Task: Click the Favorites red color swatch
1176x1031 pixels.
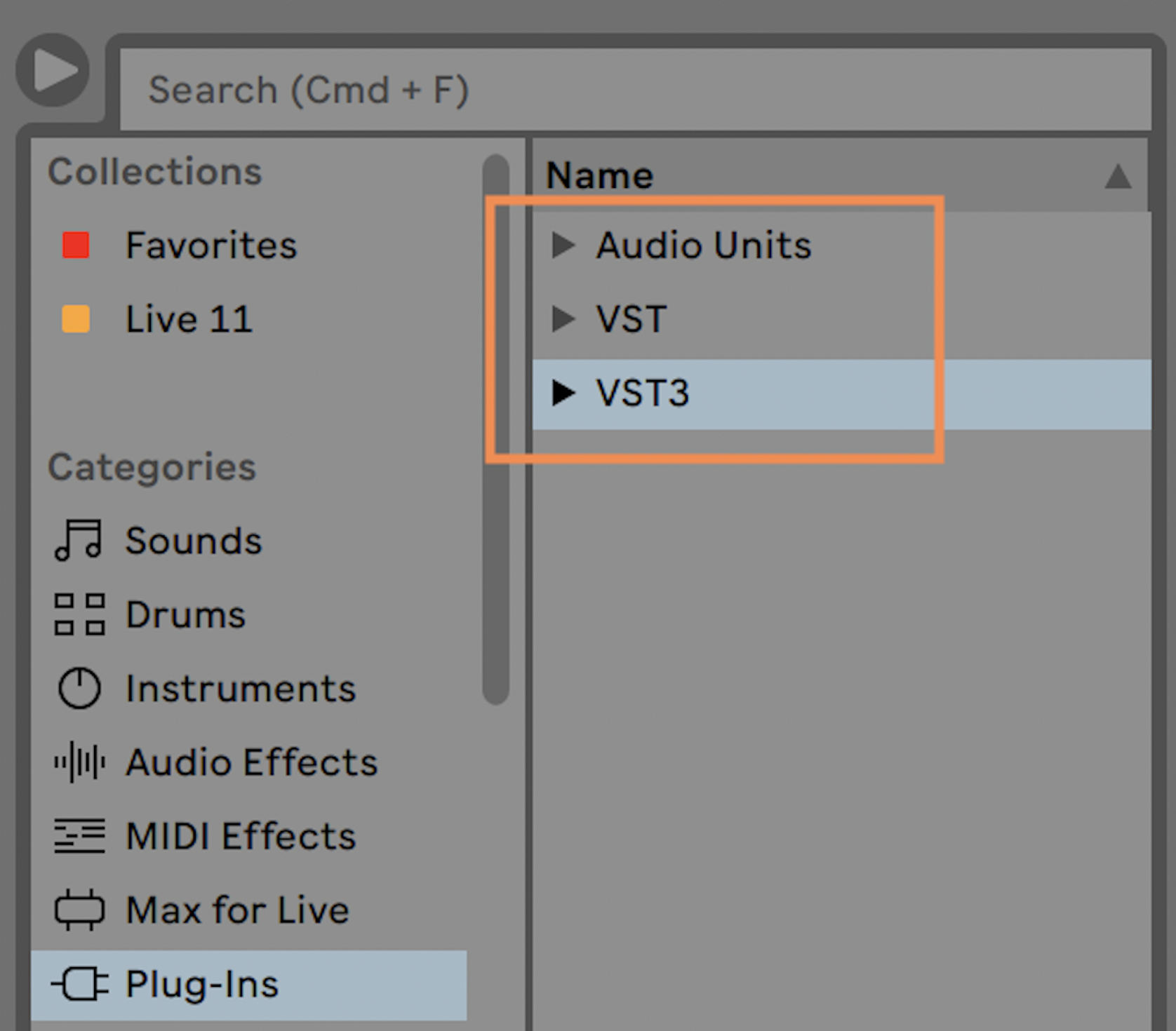Action: tap(74, 245)
